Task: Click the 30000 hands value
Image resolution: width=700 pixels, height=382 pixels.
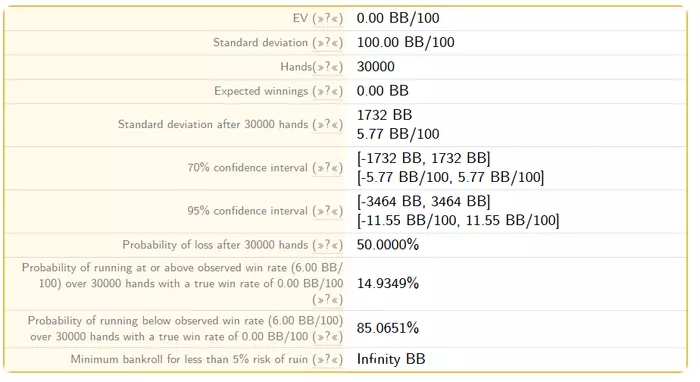Action: 375,66
